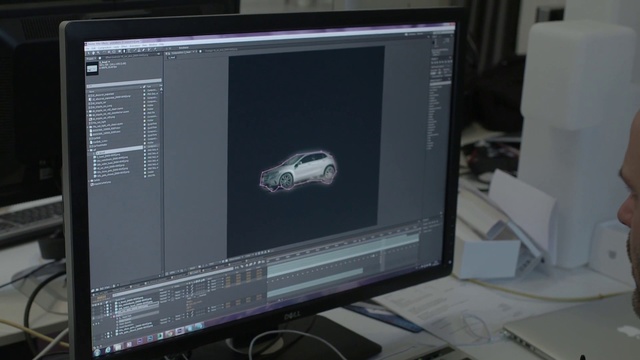Select the Roto Brush tool

[149, 50]
